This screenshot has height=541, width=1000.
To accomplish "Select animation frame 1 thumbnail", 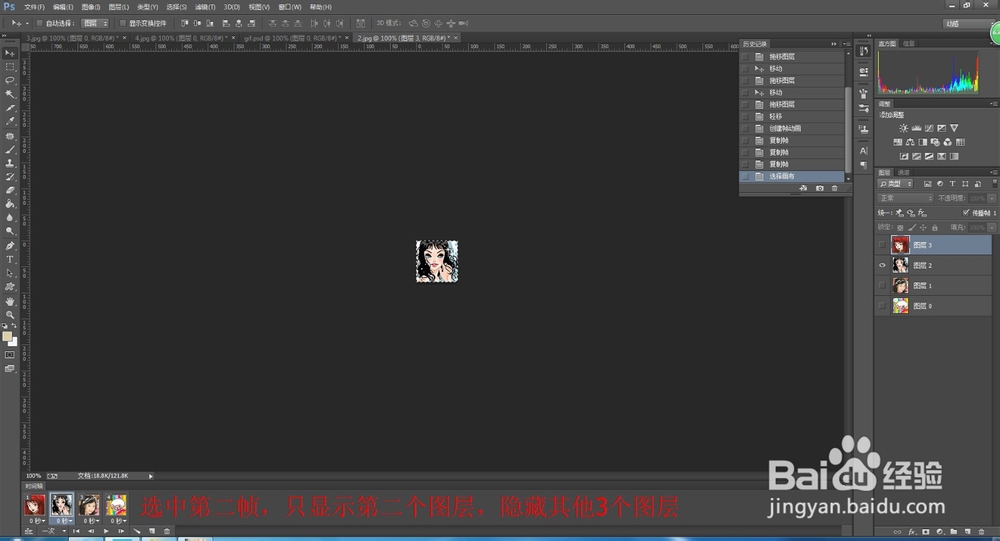I will [35, 505].
